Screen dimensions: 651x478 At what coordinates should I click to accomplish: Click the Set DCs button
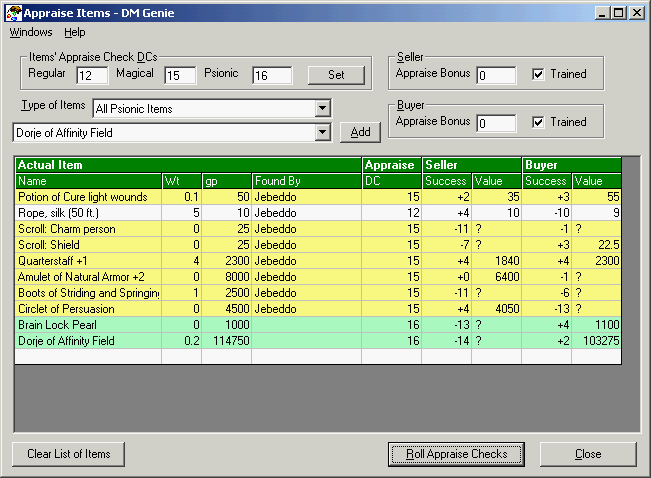336,75
